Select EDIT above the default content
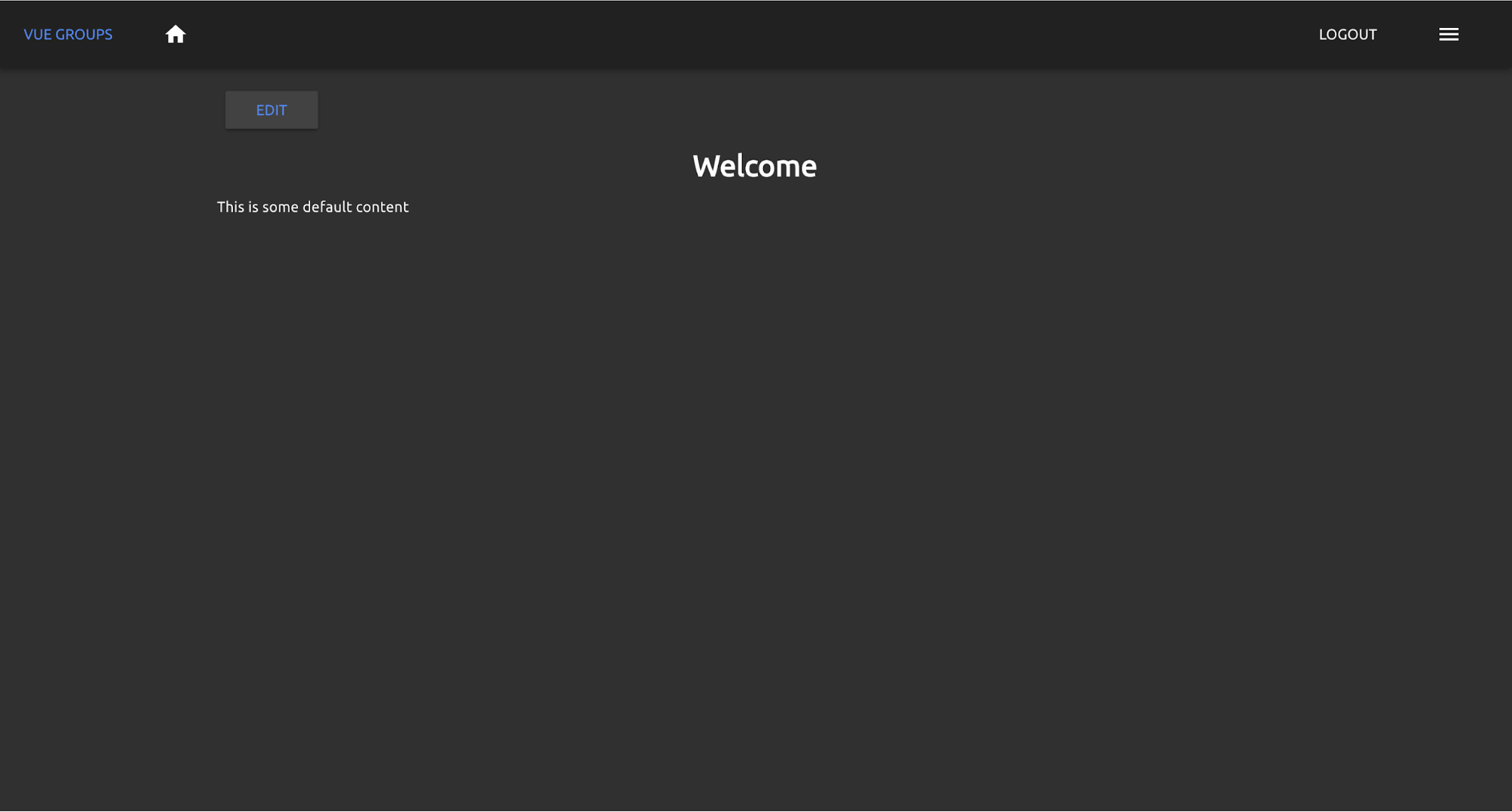This screenshot has width=1512, height=812. coord(271,110)
